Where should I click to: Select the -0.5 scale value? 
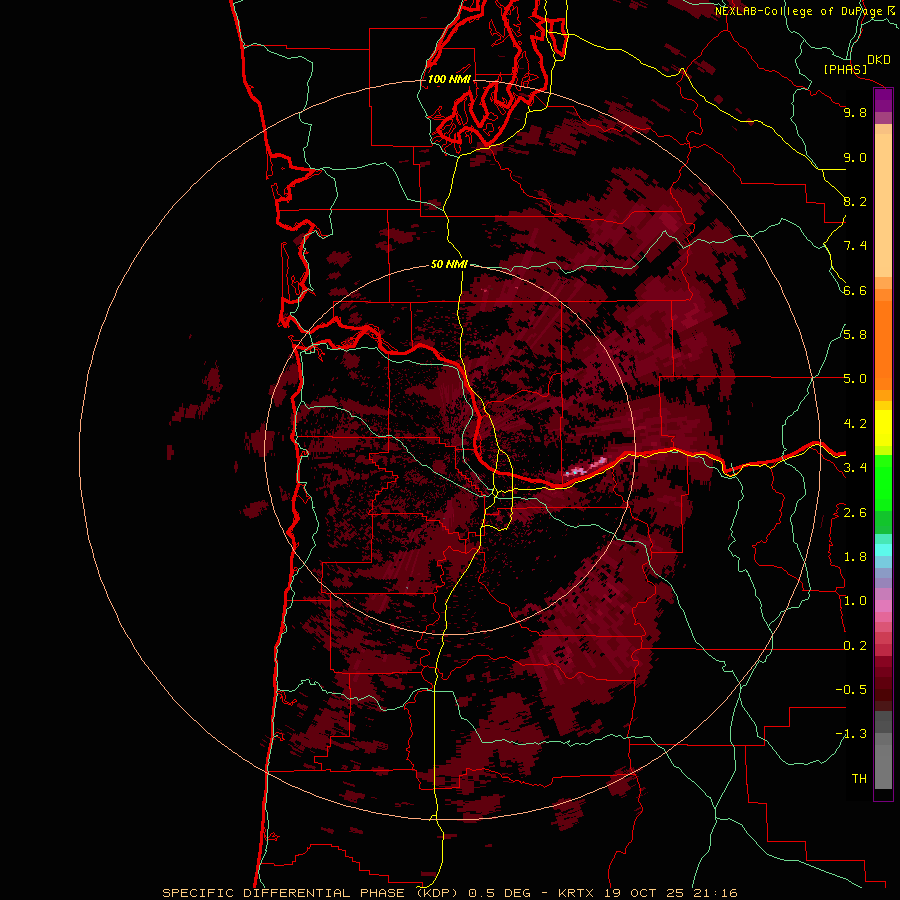tap(851, 690)
